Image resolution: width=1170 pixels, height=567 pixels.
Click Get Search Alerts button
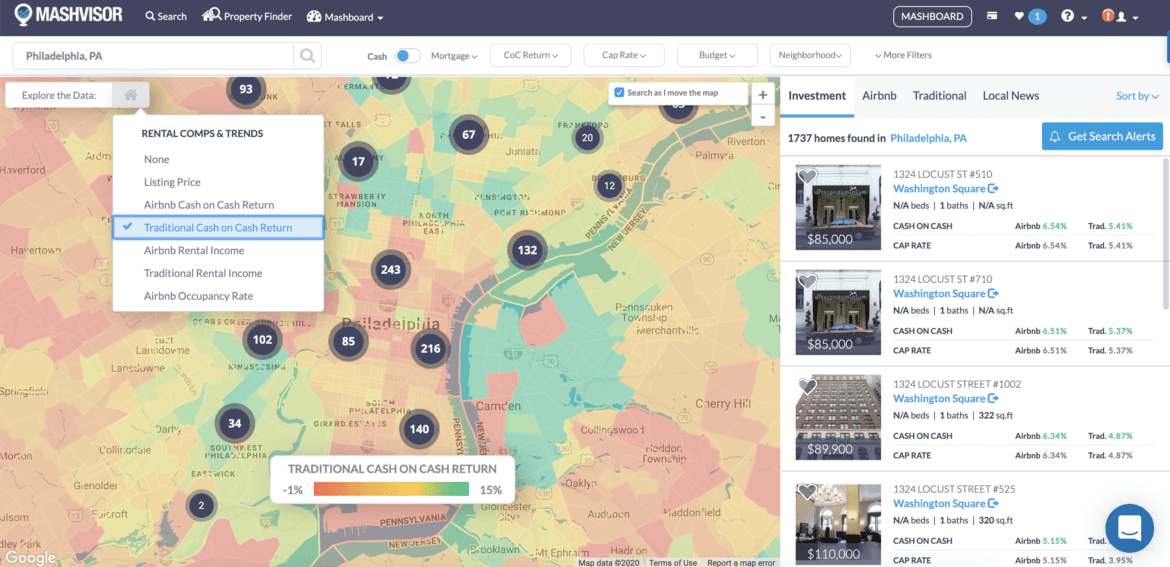[x=1102, y=137]
